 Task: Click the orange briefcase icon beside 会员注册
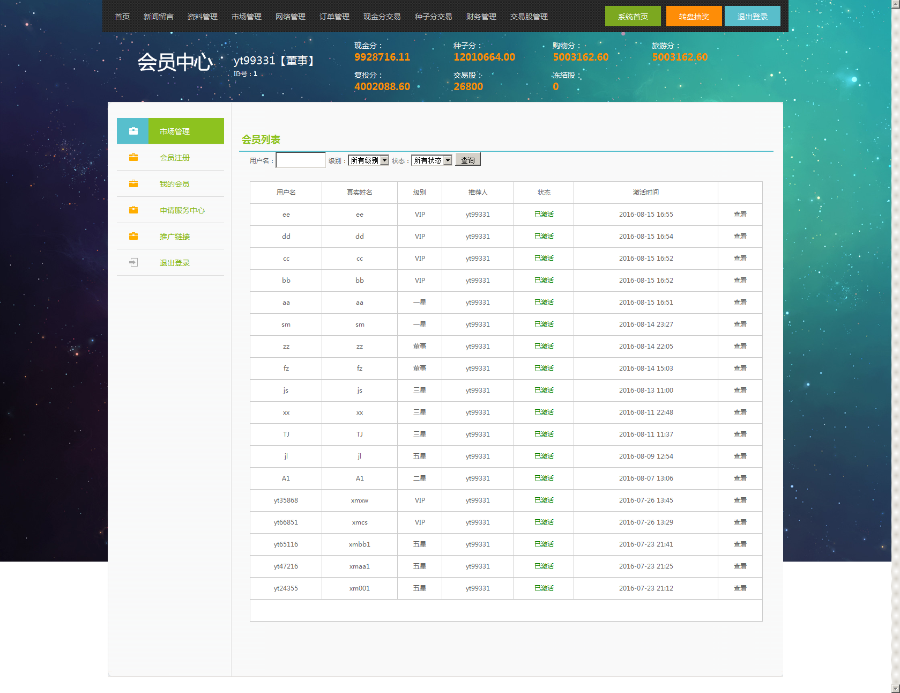[133, 158]
